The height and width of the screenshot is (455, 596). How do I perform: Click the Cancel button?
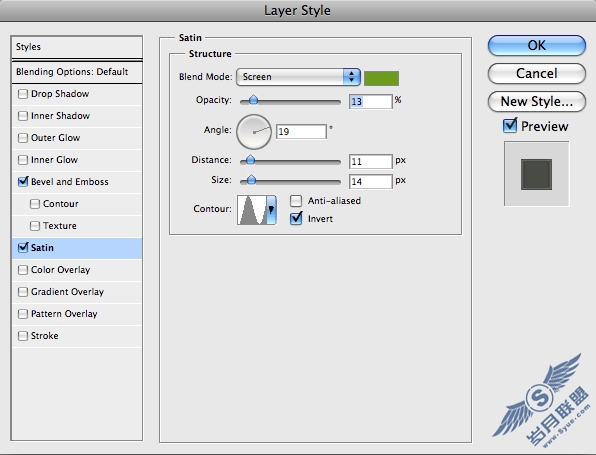(537, 73)
